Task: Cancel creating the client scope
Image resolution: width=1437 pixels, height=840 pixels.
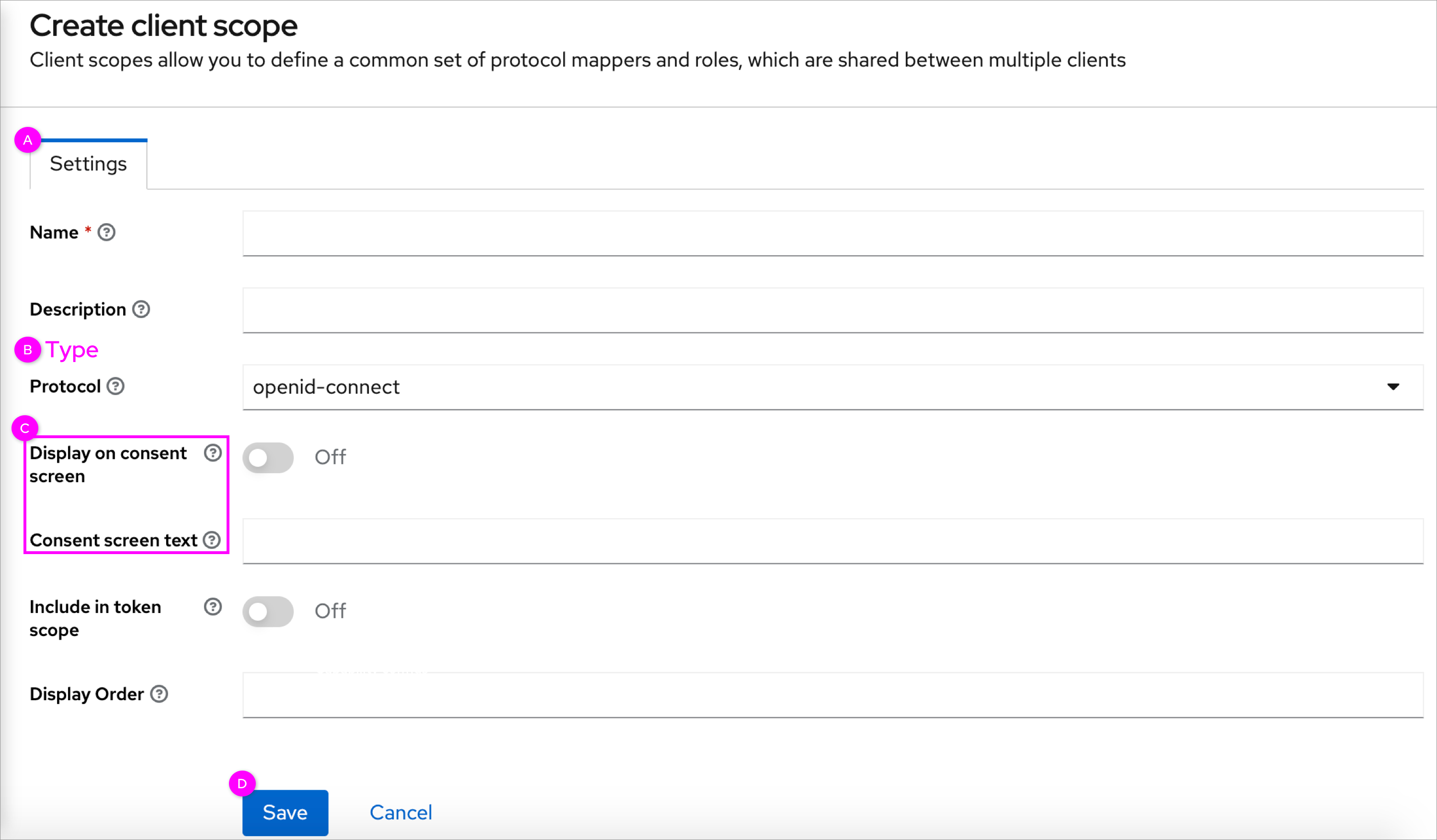Action: point(400,812)
